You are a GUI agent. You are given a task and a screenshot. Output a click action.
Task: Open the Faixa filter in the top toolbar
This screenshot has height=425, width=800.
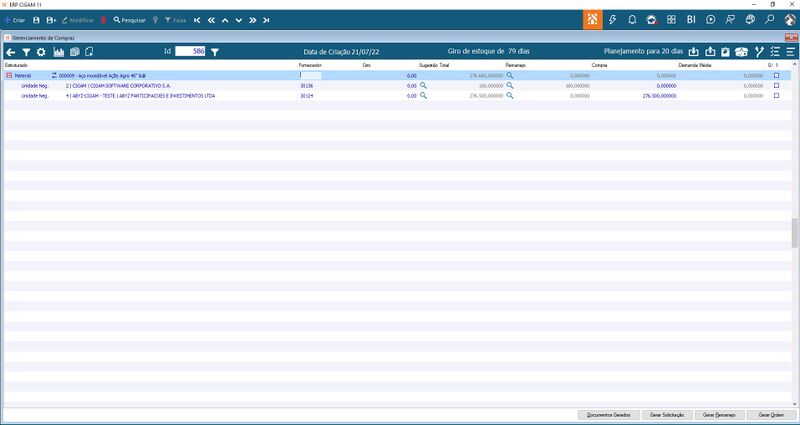175,20
